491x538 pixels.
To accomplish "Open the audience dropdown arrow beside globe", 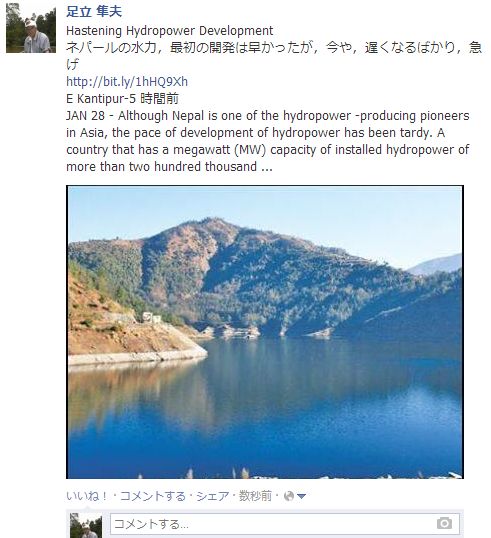I will pyautogui.click(x=301, y=496).
